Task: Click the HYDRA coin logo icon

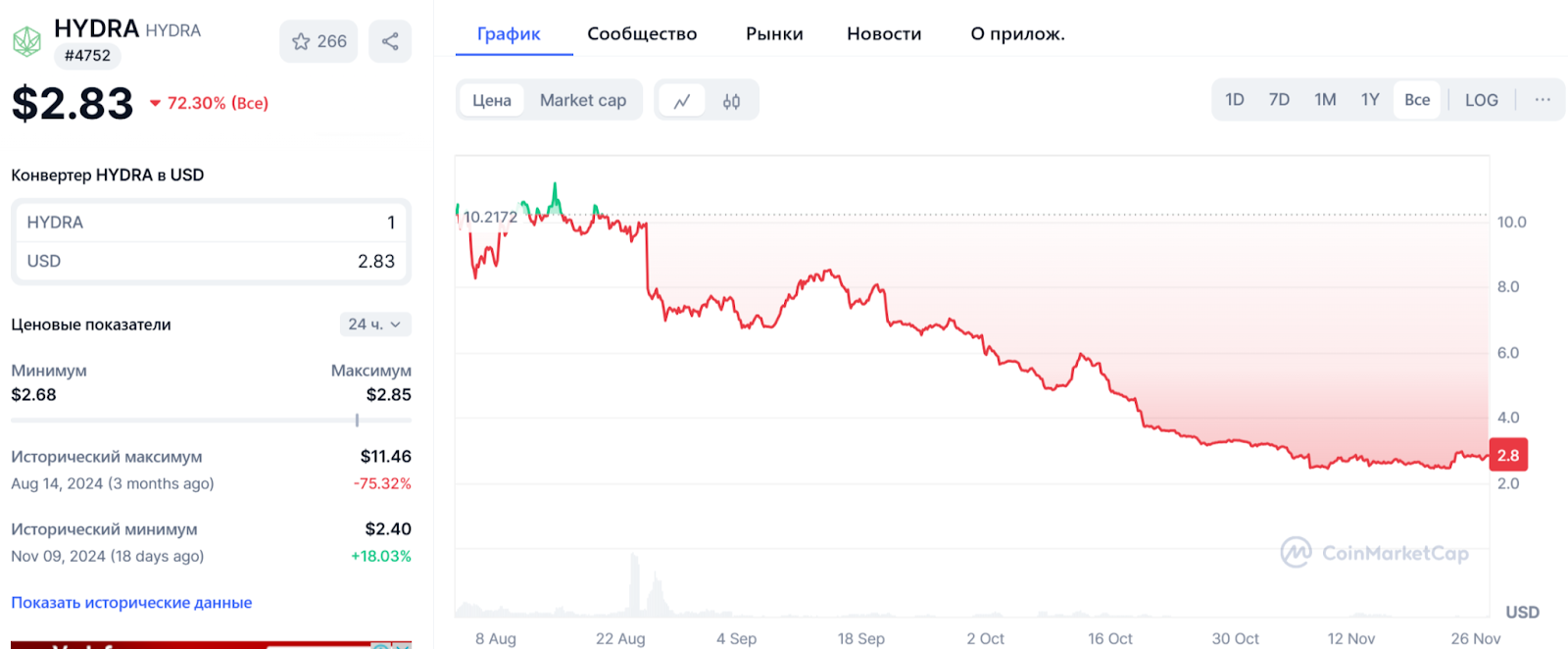Action: coord(26,41)
